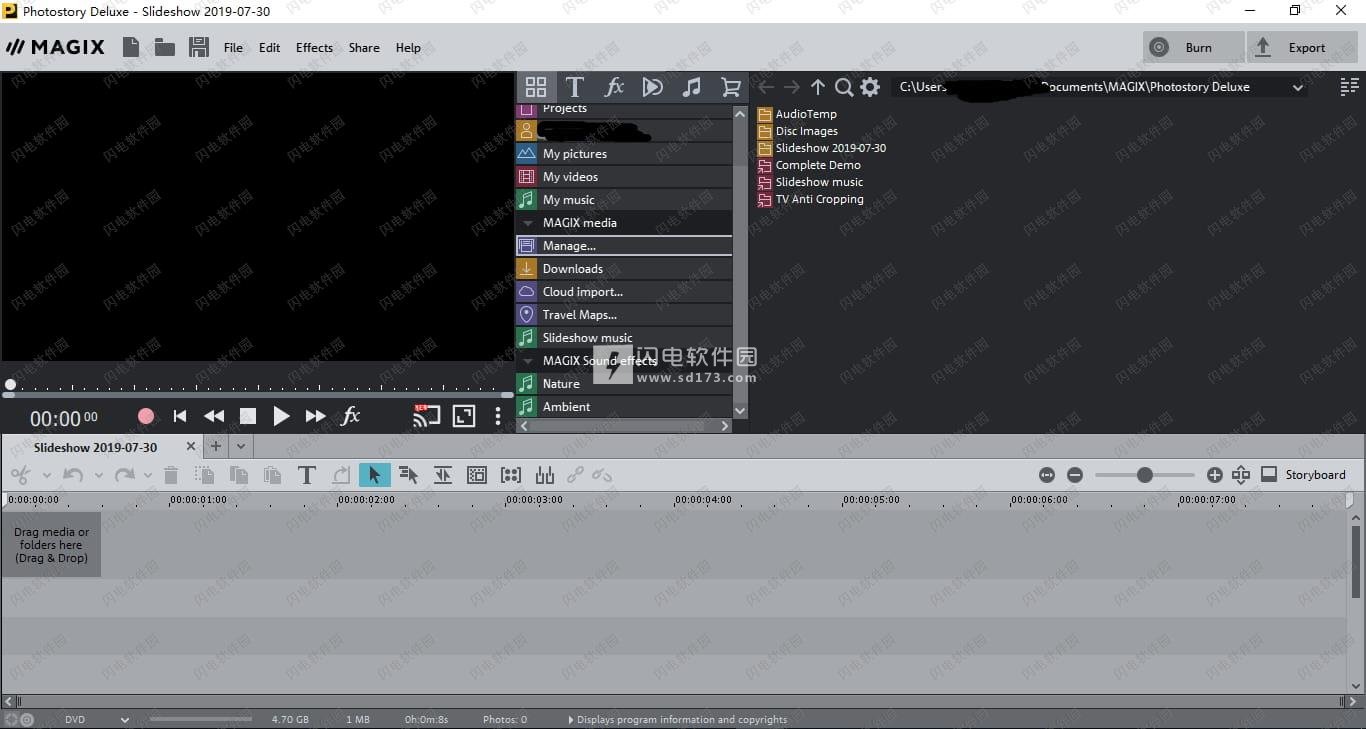1366x729 pixels.
Task: Click the optimize timeline view icon
Action: (1047, 475)
